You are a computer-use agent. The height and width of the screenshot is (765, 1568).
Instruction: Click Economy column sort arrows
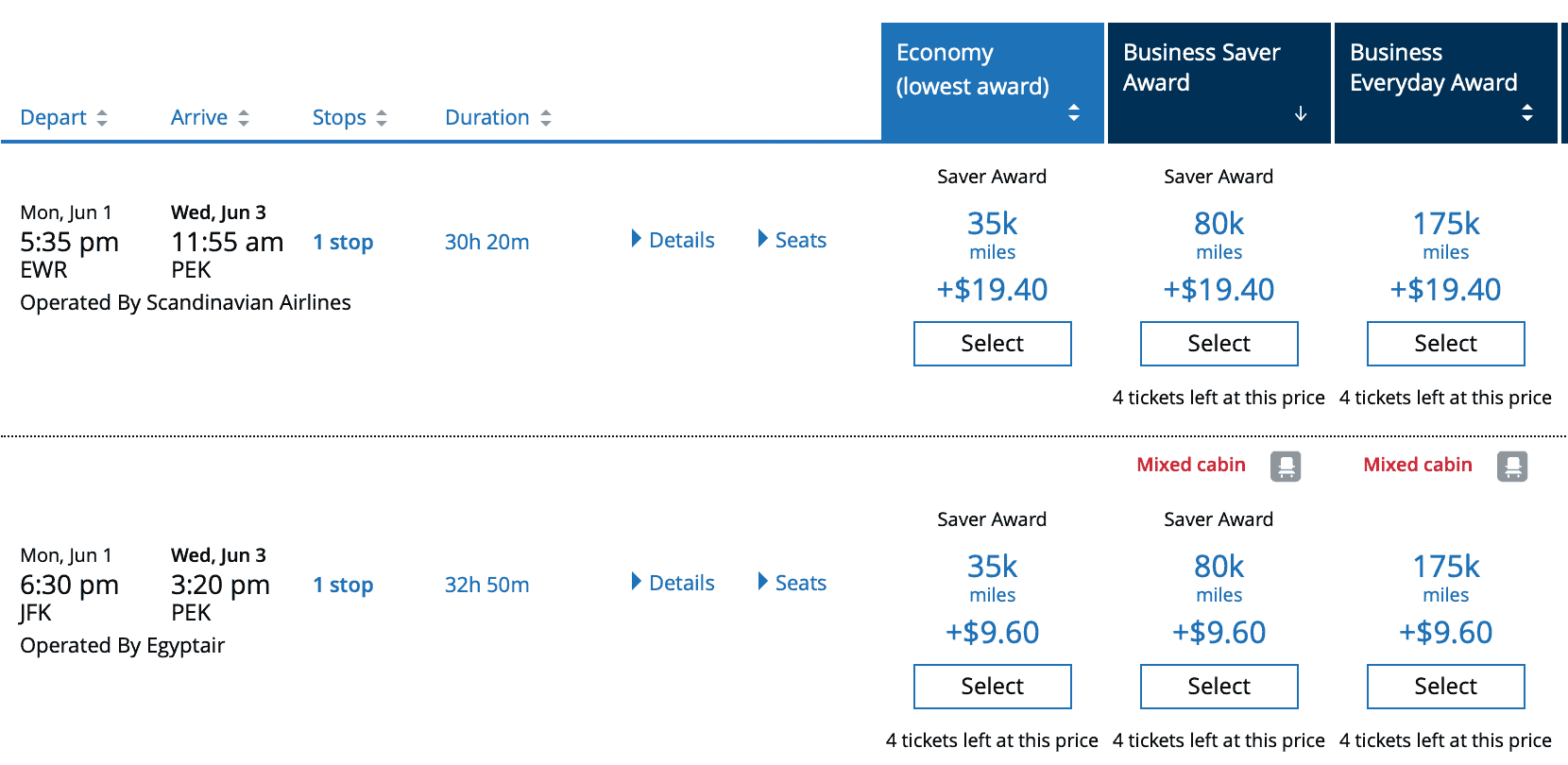click(x=1074, y=112)
